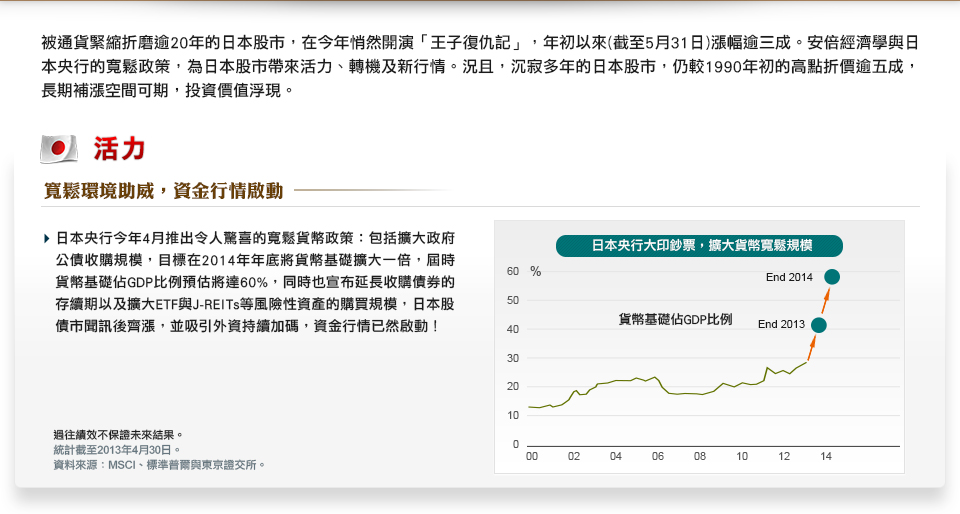Click the orange arrow pointing to End 2013 dot
The width and height of the screenshot is (960, 514).
point(812,347)
